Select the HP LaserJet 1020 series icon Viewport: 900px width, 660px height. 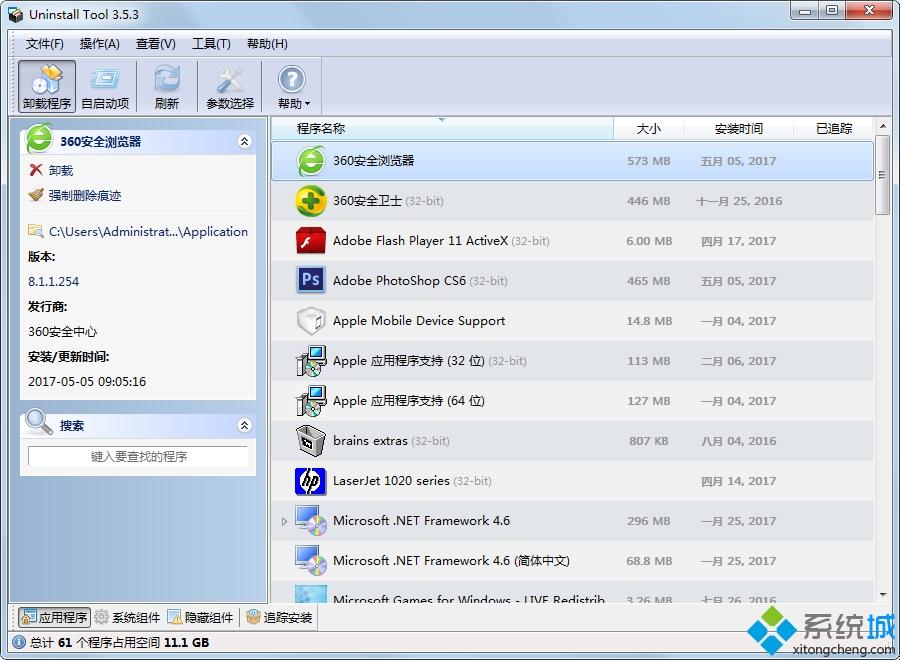tap(311, 481)
